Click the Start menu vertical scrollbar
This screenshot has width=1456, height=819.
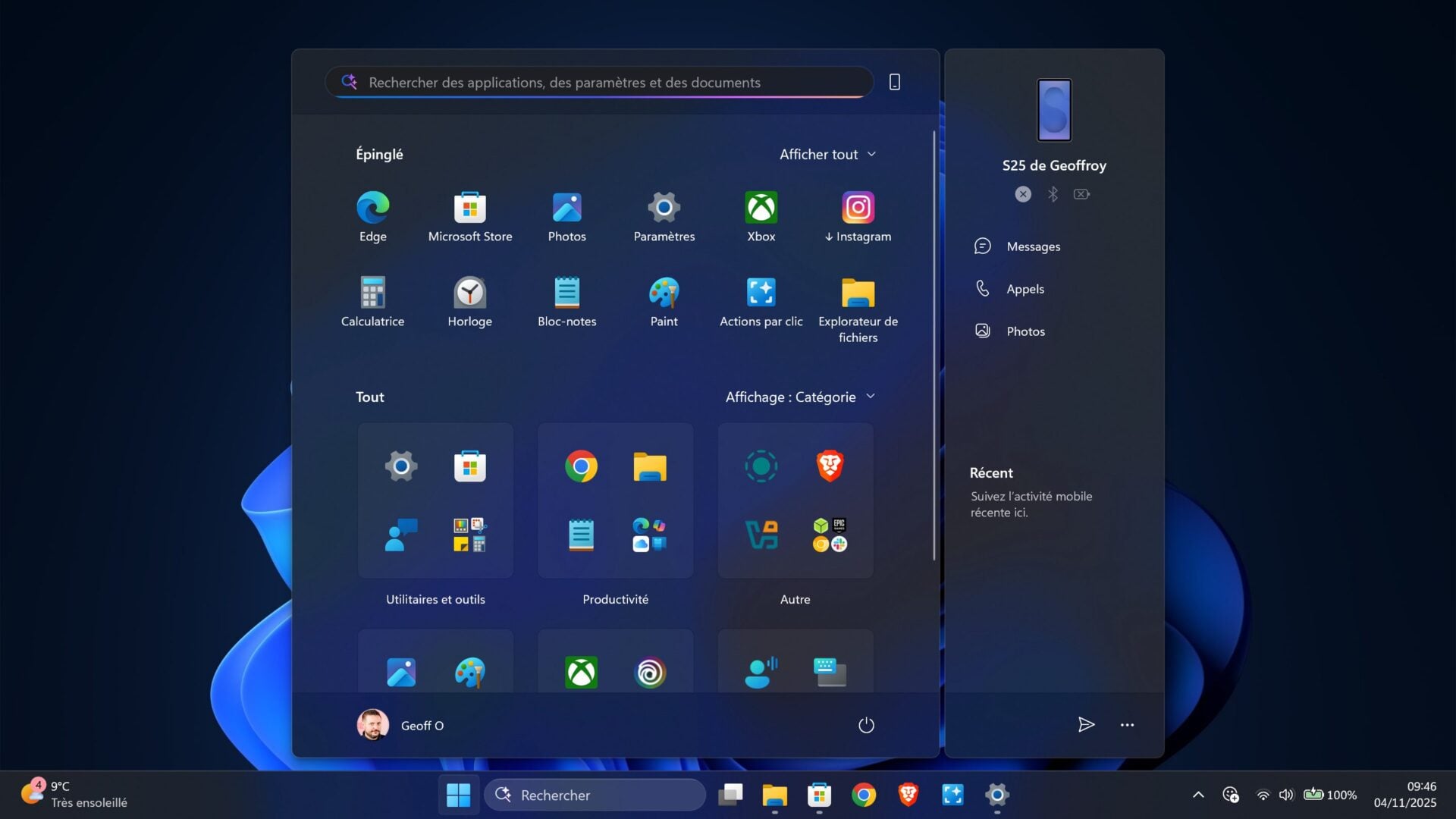click(x=934, y=346)
